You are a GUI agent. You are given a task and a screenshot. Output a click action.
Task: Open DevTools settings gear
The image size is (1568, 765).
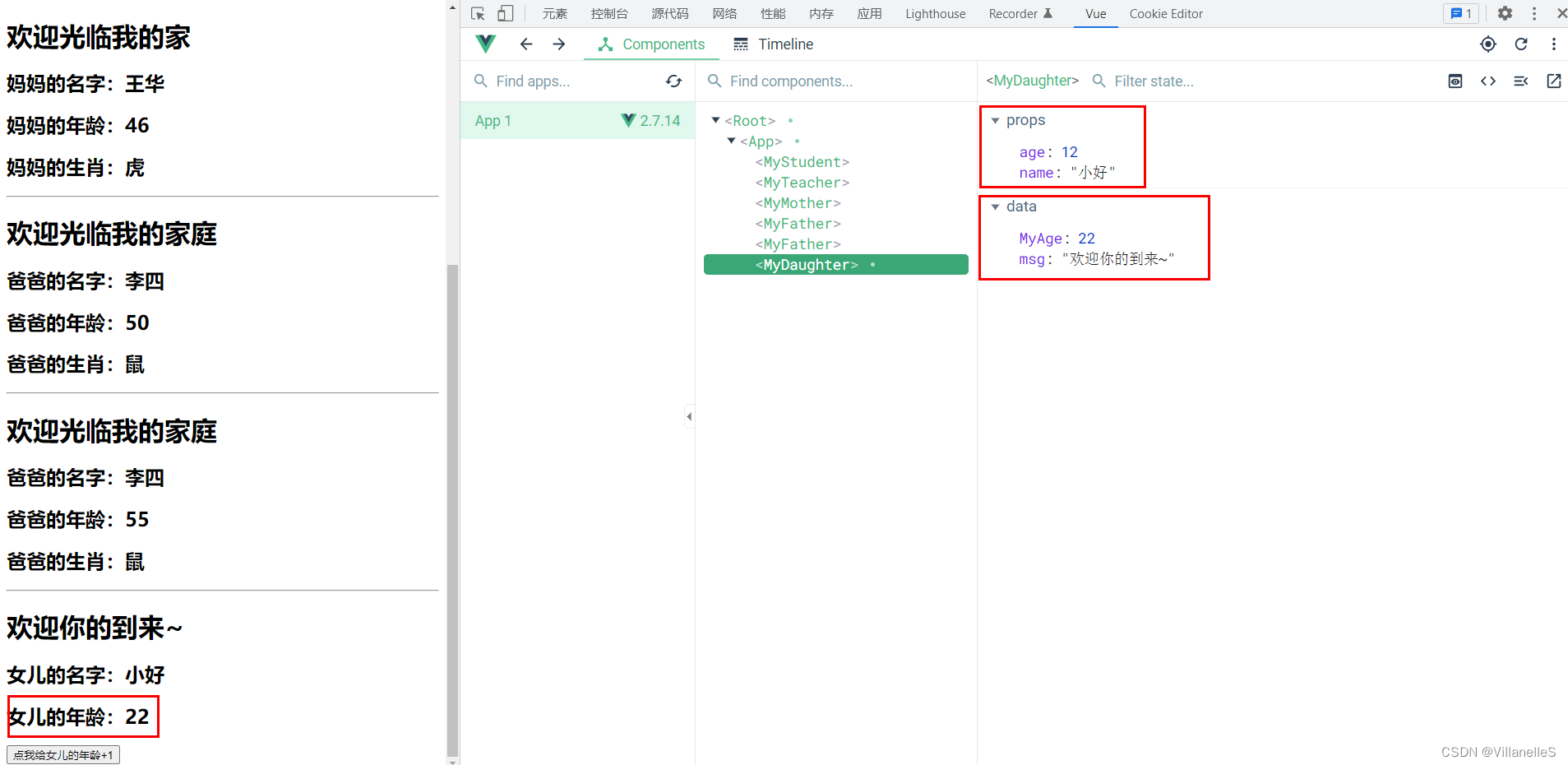tap(1505, 13)
